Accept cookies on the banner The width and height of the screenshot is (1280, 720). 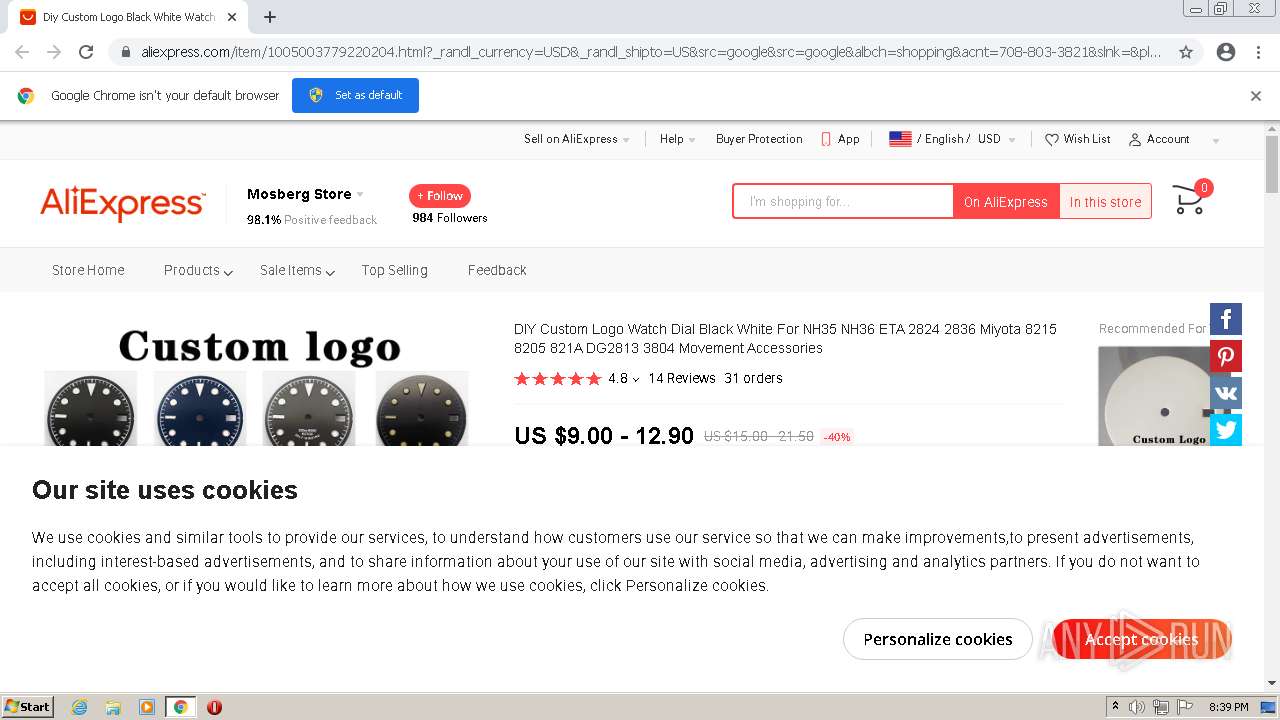pyautogui.click(x=1141, y=639)
